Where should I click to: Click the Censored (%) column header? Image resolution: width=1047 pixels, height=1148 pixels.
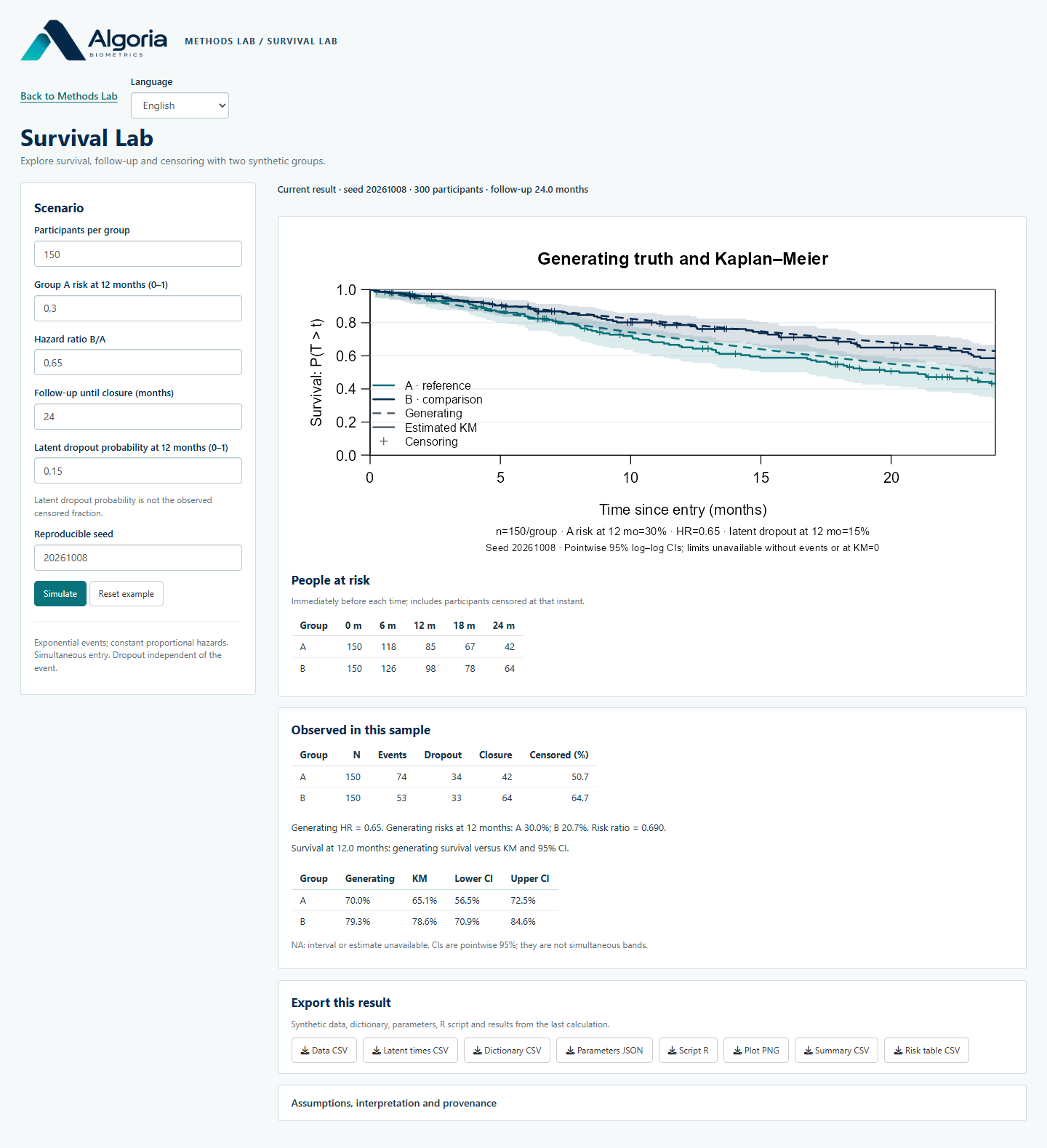point(559,755)
